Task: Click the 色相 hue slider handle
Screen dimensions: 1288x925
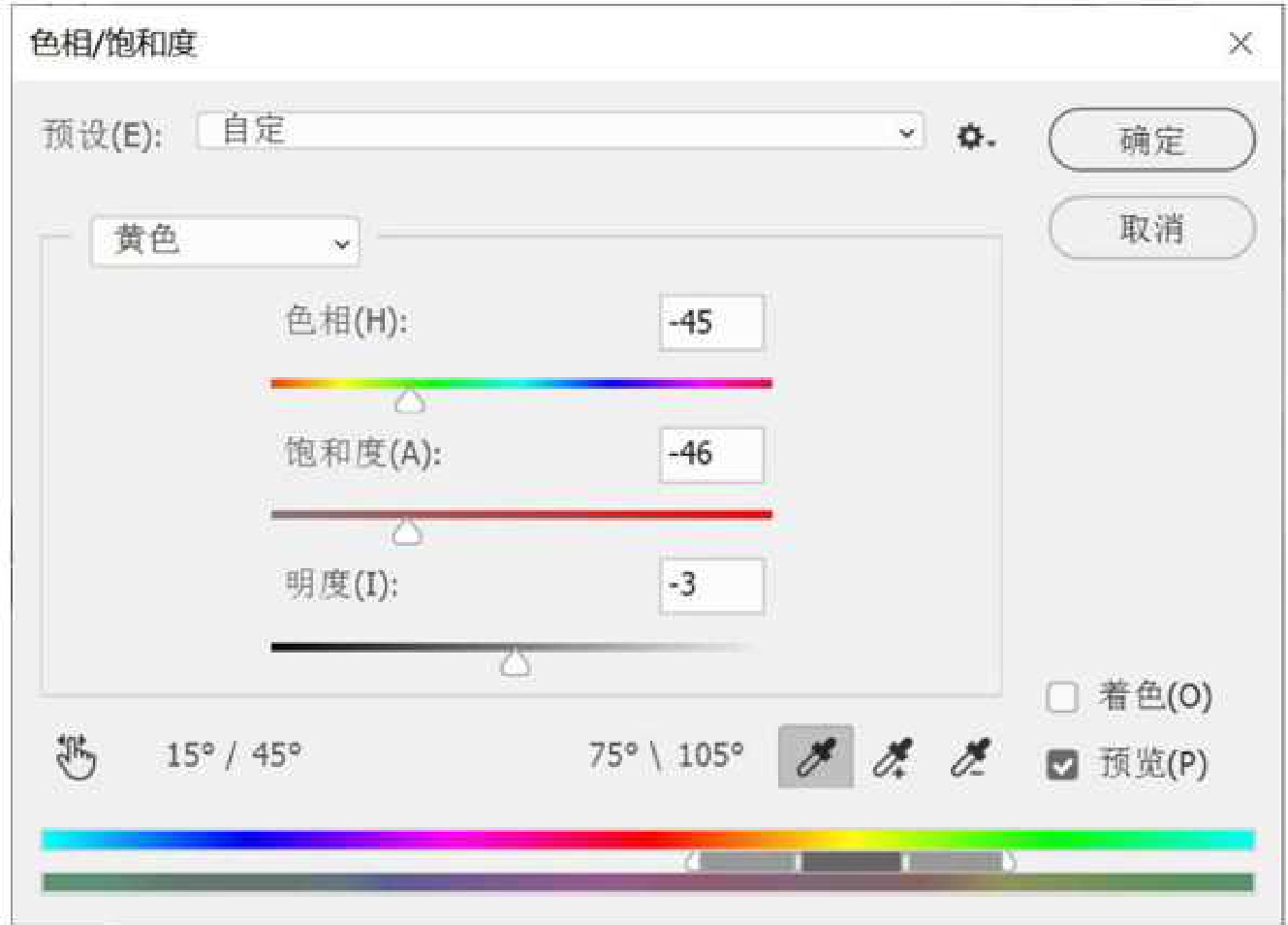Action: click(x=410, y=399)
